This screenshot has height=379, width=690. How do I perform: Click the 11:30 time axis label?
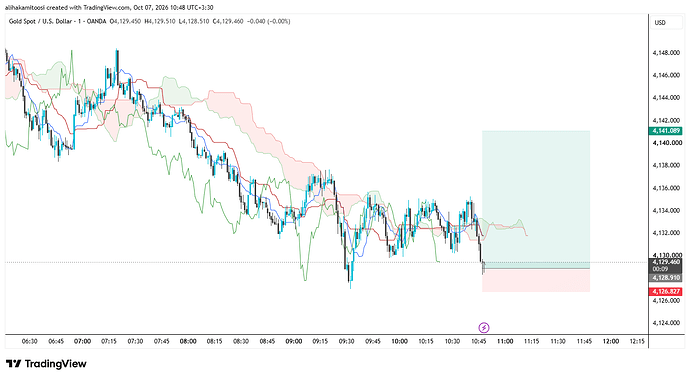(558, 341)
